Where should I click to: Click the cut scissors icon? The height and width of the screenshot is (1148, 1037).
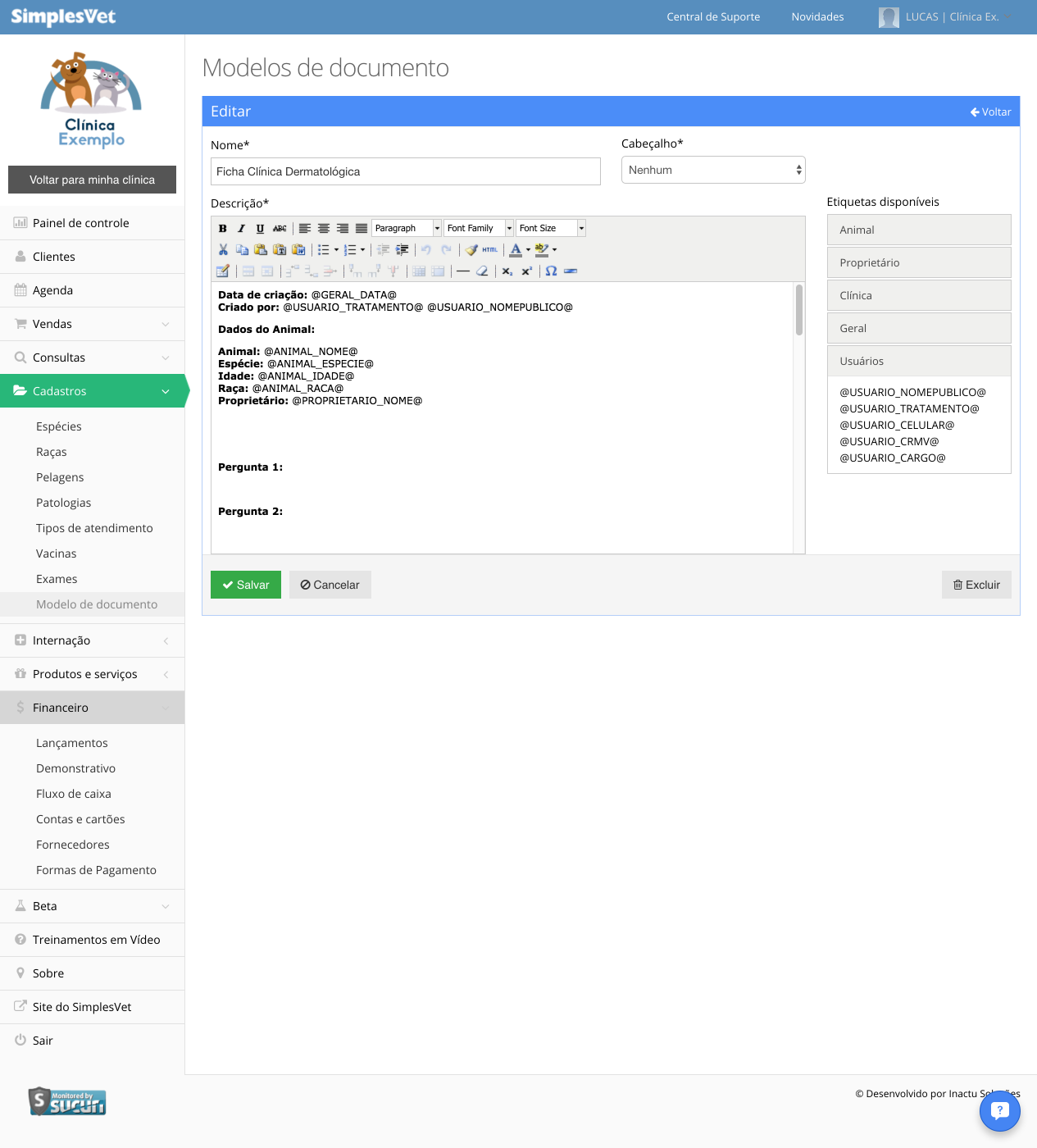click(x=223, y=249)
